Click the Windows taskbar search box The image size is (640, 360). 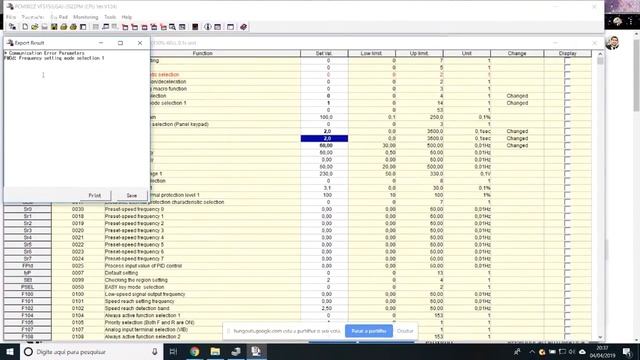pyautogui.click(x=91, y=351)
